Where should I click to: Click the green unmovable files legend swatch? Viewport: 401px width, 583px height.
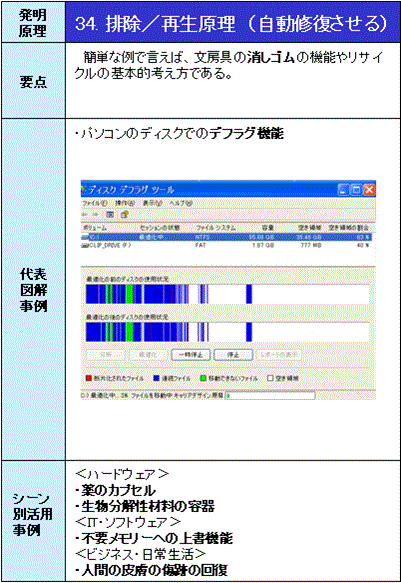click(x=203, y=378)
